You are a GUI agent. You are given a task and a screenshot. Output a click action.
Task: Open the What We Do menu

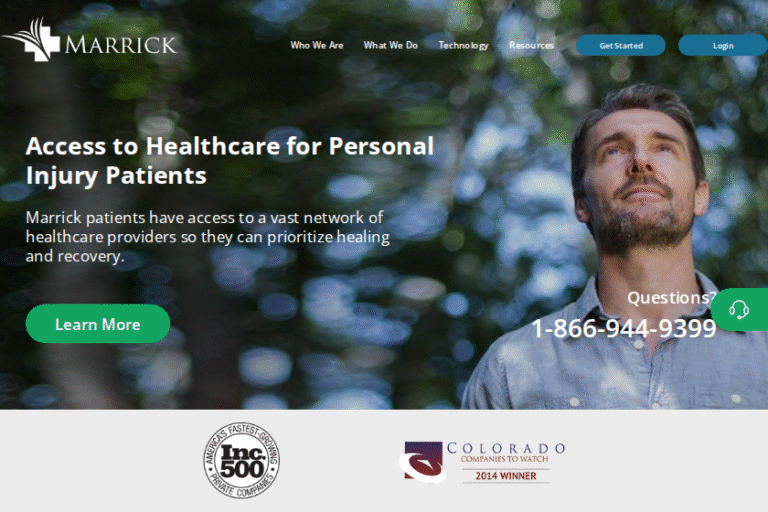[x=390, y=45]
